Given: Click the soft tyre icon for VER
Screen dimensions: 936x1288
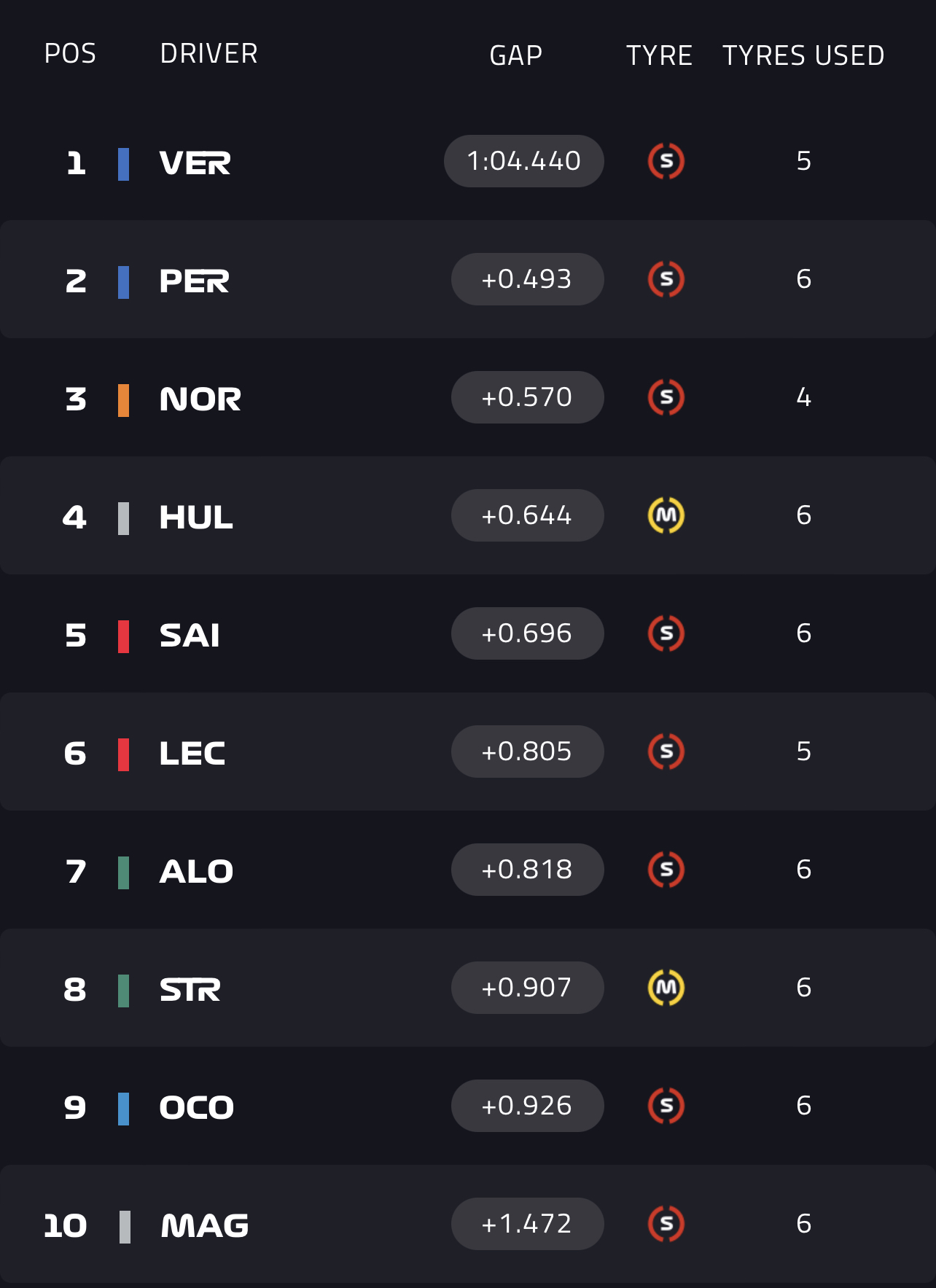Looking at the screenshot, I should tap(666, 161).
